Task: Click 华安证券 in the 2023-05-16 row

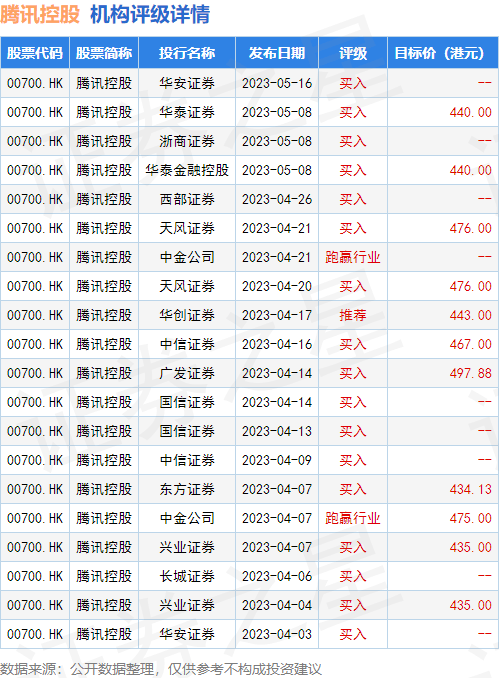Action: click(187, 83)
